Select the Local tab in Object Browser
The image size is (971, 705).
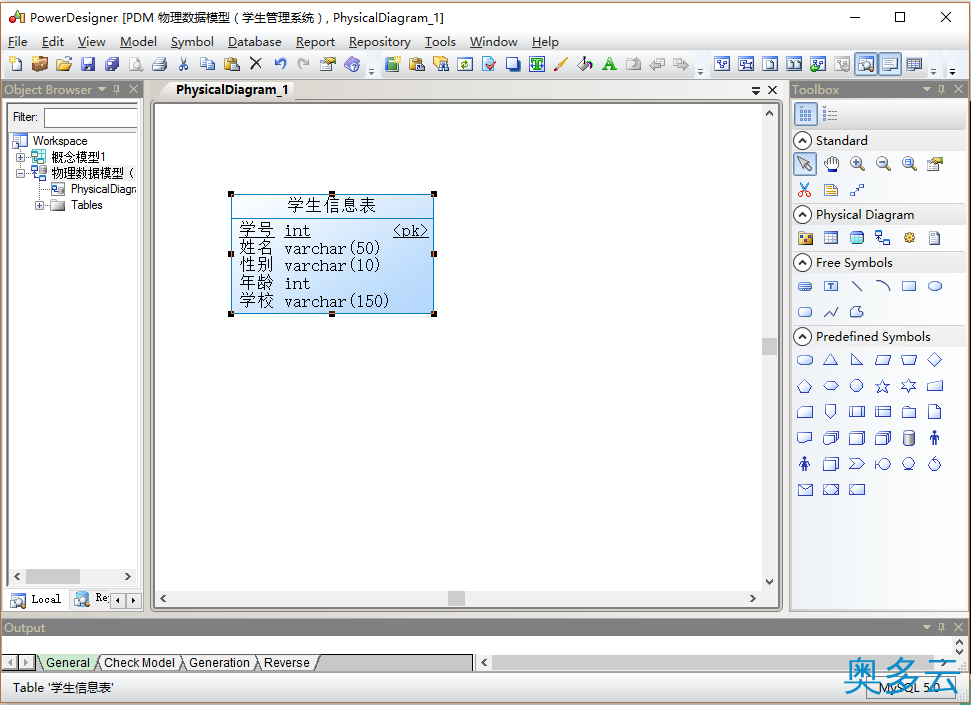pos(37,599)
